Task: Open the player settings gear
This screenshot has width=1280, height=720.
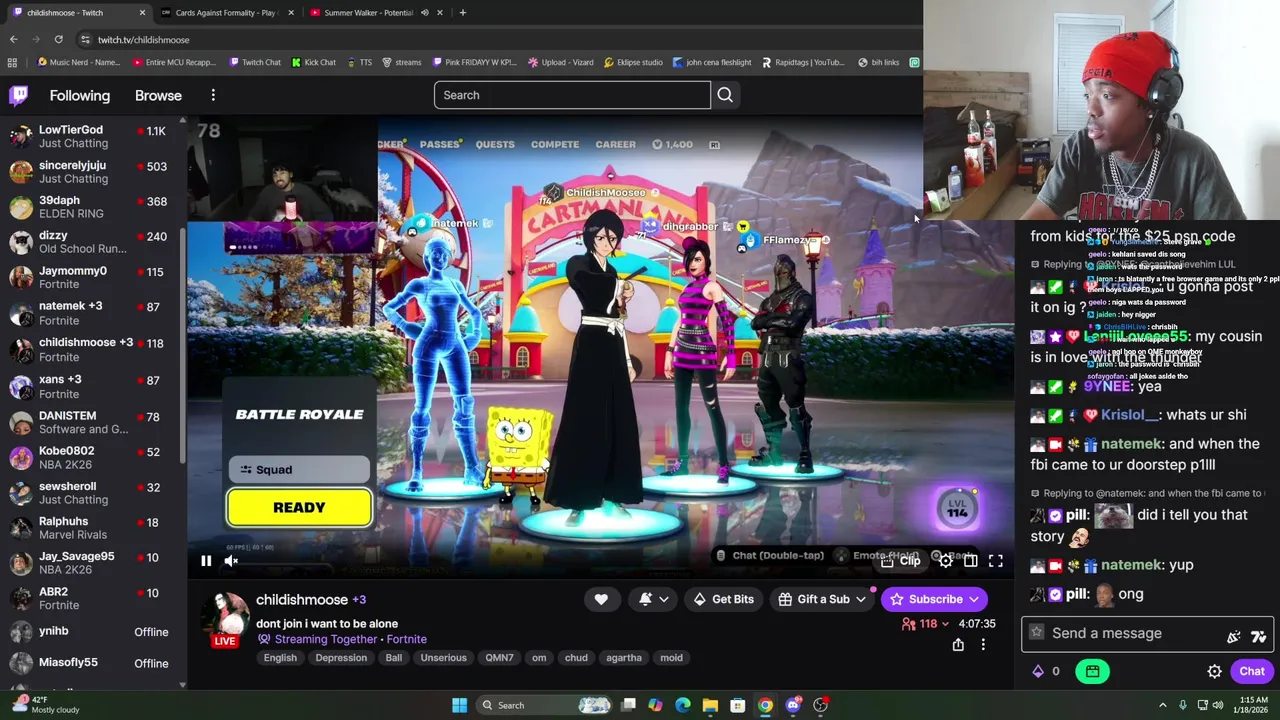Action: pos(945,561)
